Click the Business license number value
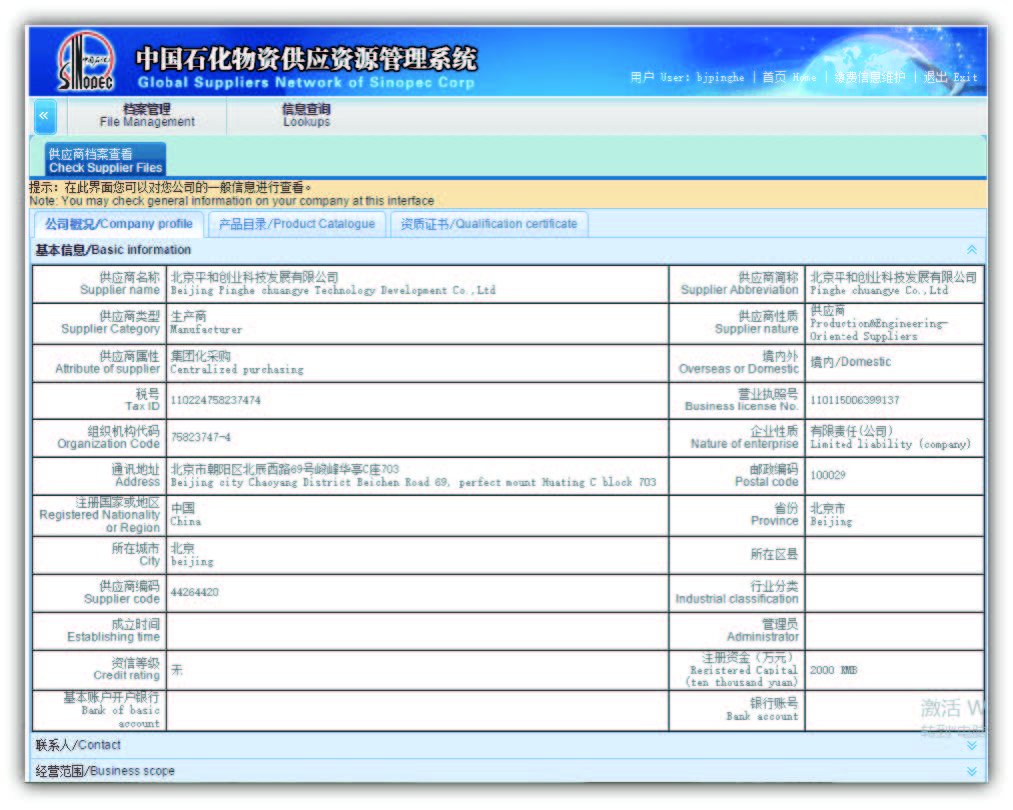The width and height of the screenshot is (1013, 810). (854, 400)
